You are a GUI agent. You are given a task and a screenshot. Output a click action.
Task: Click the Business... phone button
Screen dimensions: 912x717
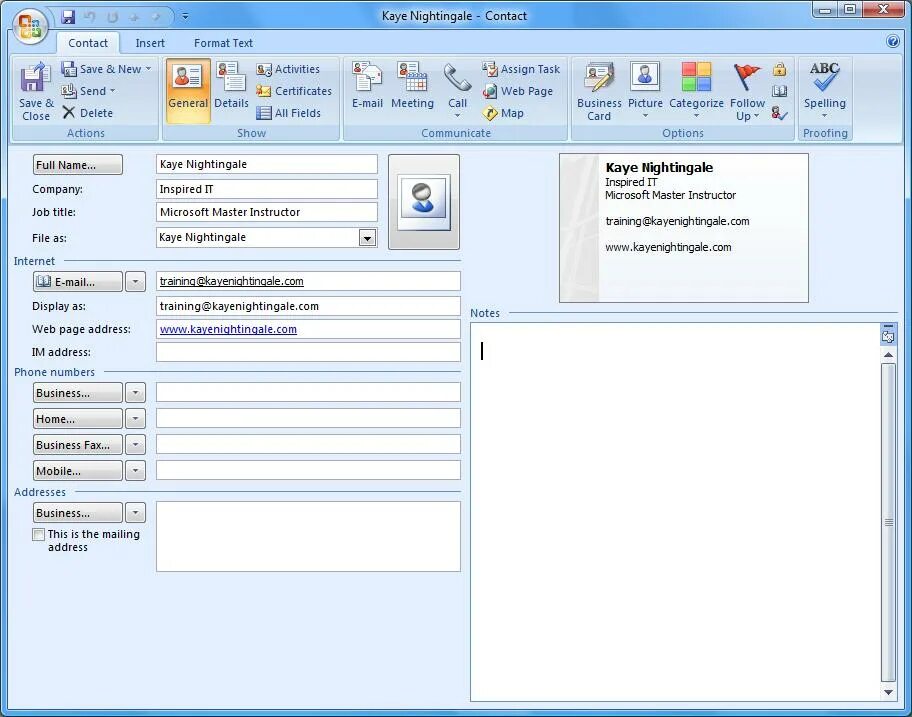click(77, 393)
